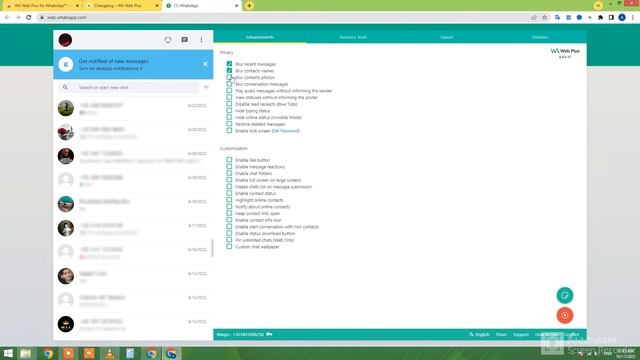Viewport: 640px width, 360px height.
Task: Start a new chat via message icon
Action: coord(184,40)
